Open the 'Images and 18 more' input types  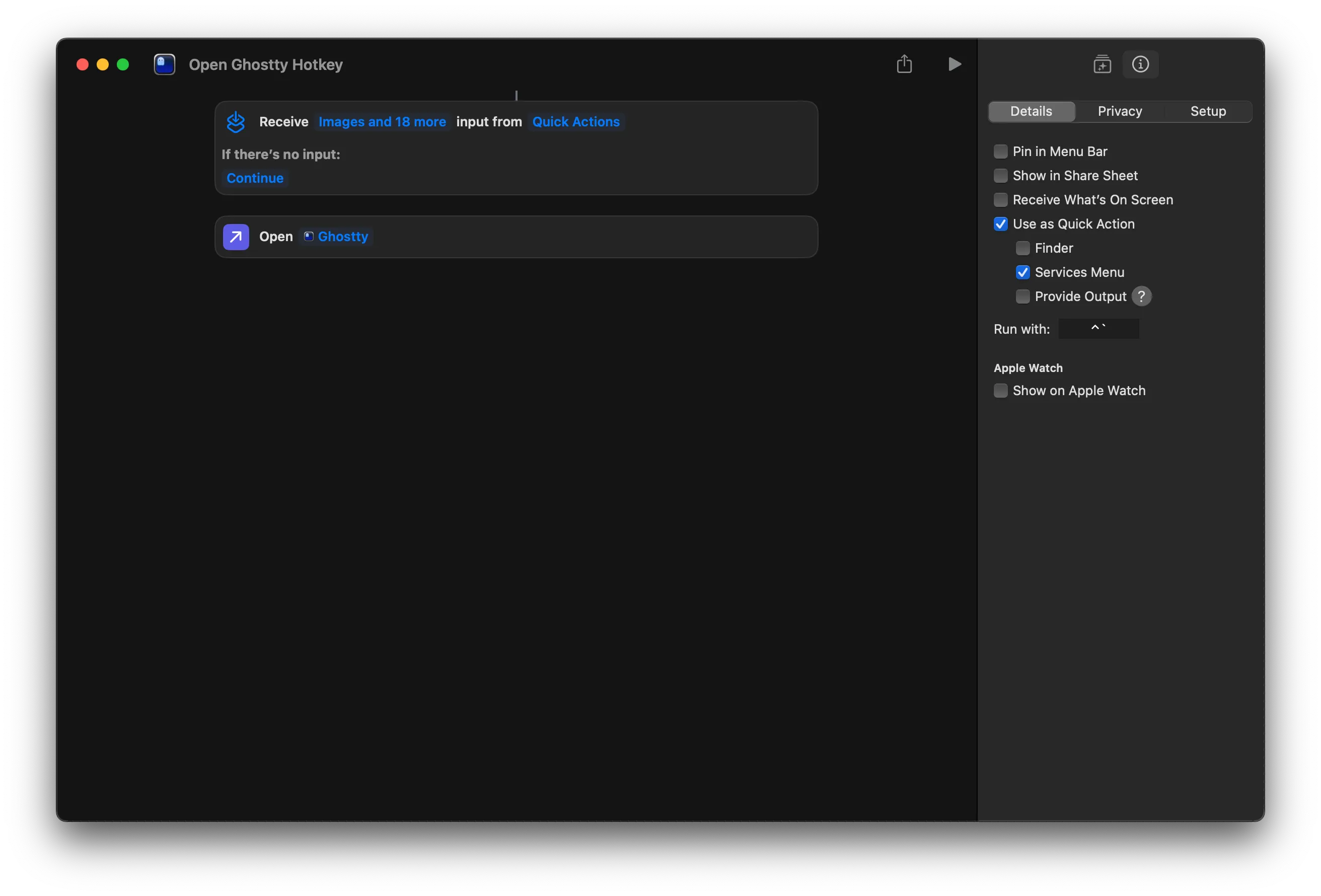(382, 122)
